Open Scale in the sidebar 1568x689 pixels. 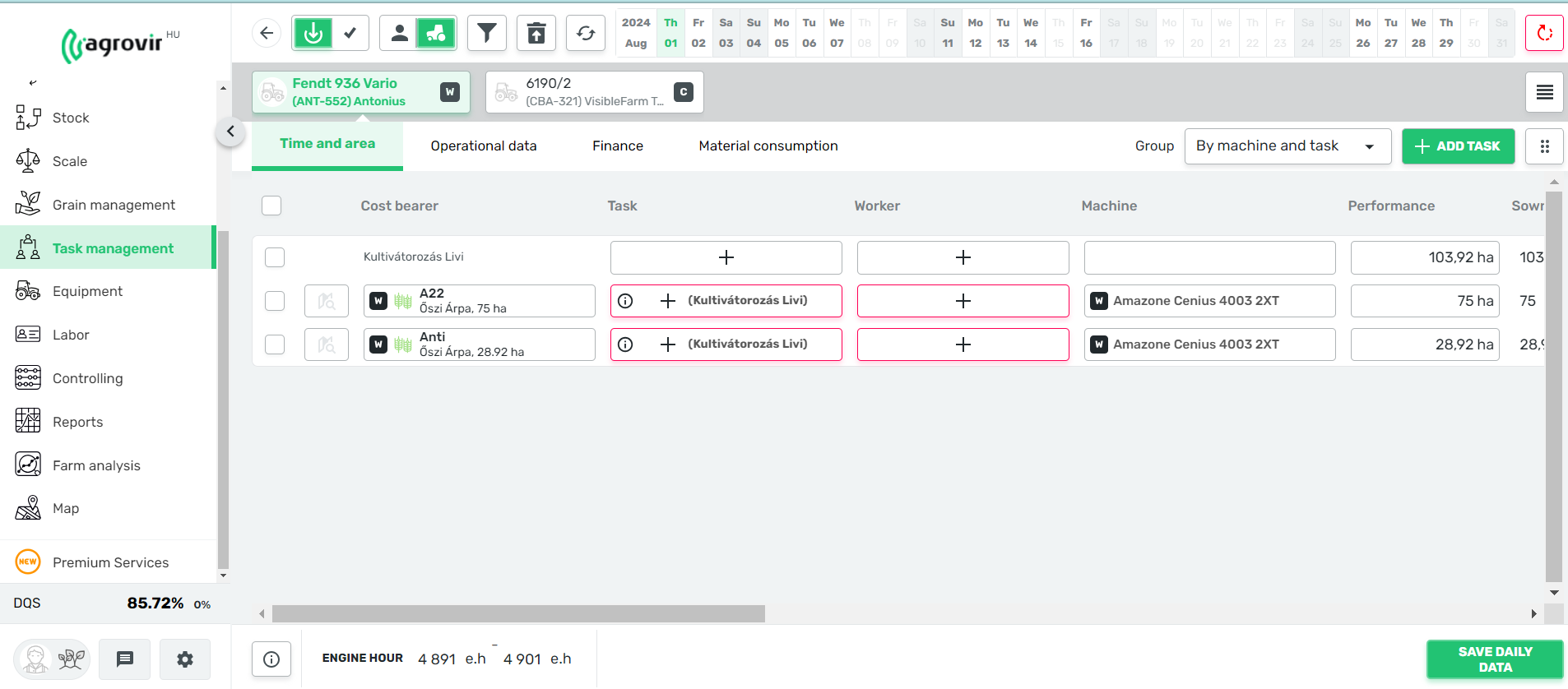70,161
